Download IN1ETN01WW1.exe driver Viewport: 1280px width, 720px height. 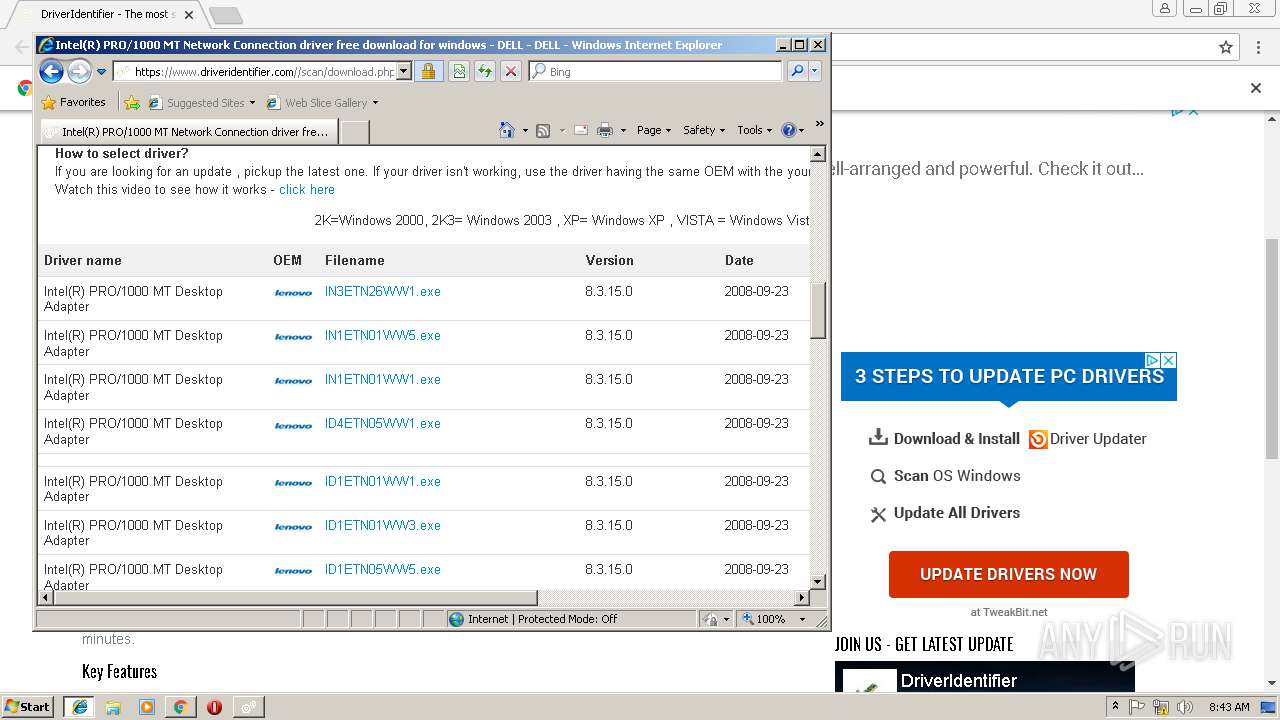382,379
